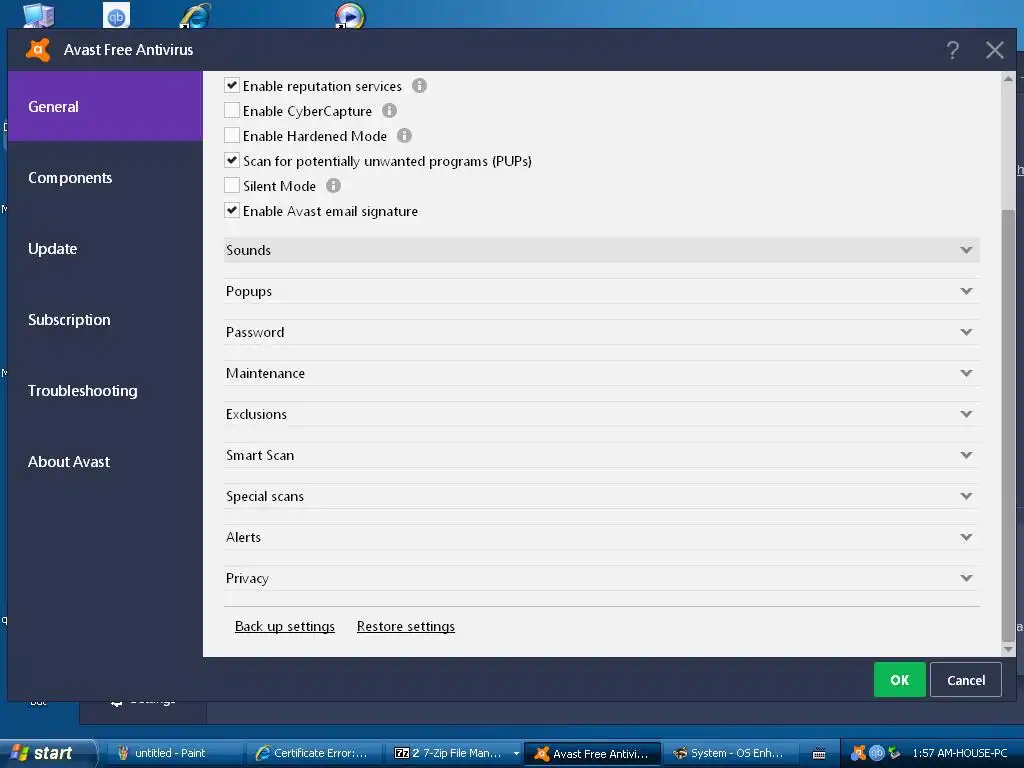Confirm settings with the OK button

coord(899,680)
